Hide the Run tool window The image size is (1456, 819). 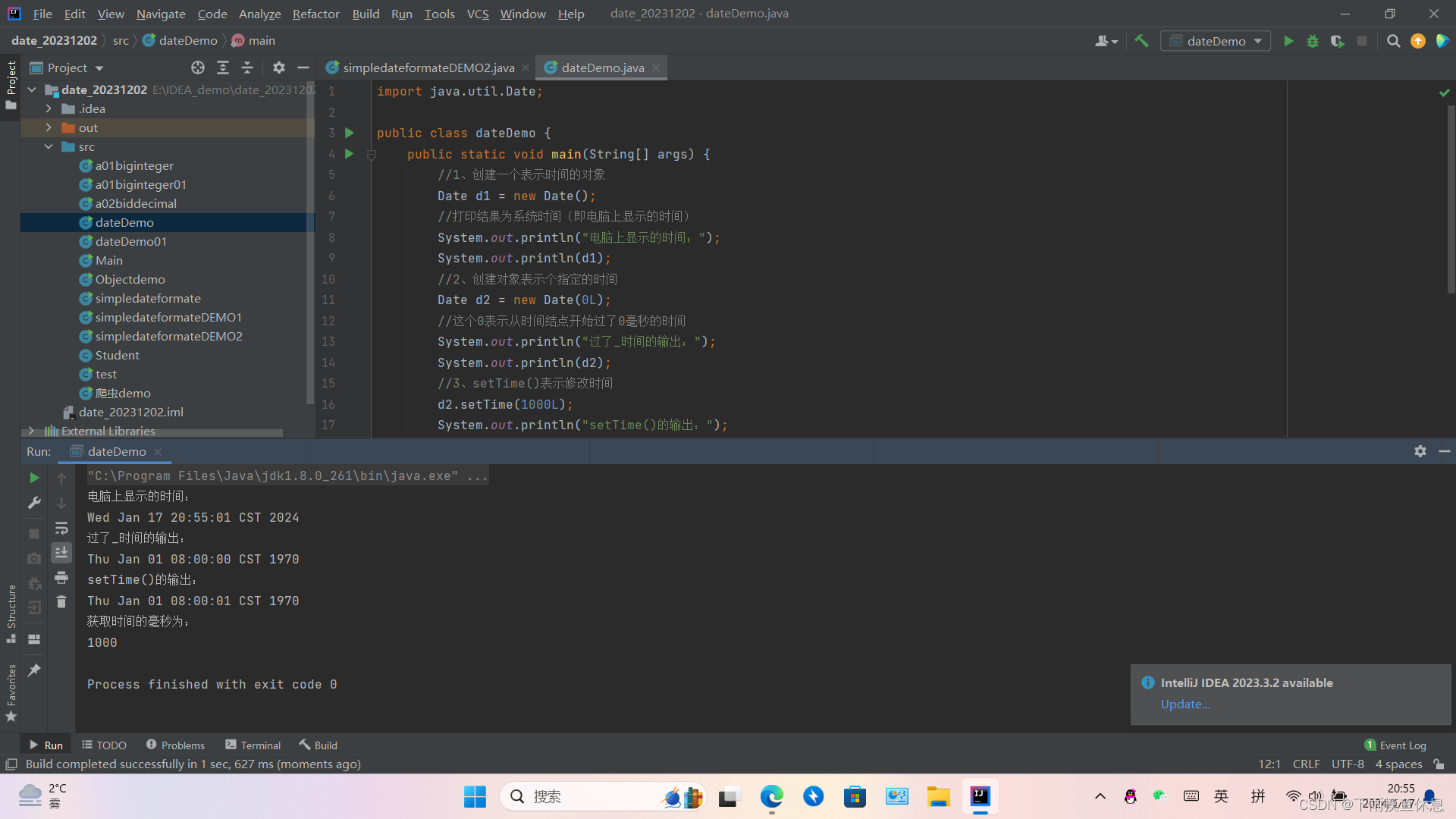1445,451
